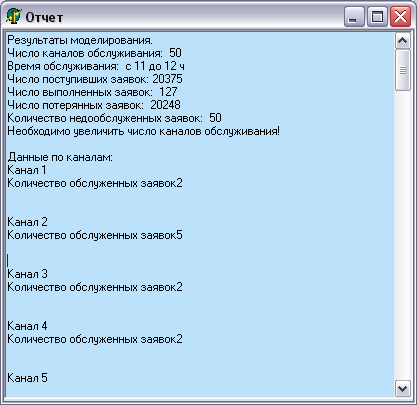Click the 'Время обслуживания: с 11 до 12 ч' line
Screen dimensions: 417x405
(x=96, y=66)
